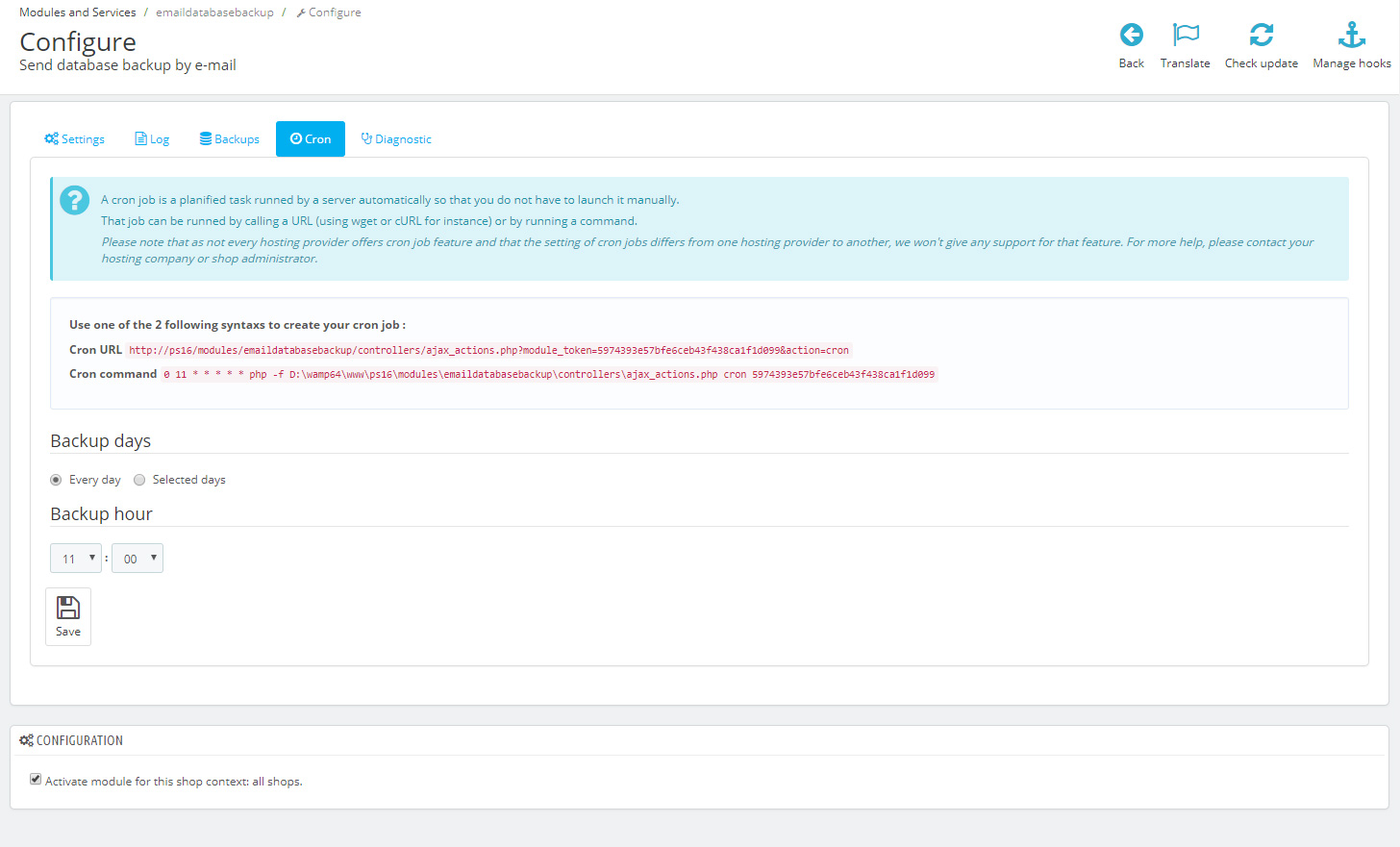
Task: Click the Back arrow icon
Action: 1131,36
